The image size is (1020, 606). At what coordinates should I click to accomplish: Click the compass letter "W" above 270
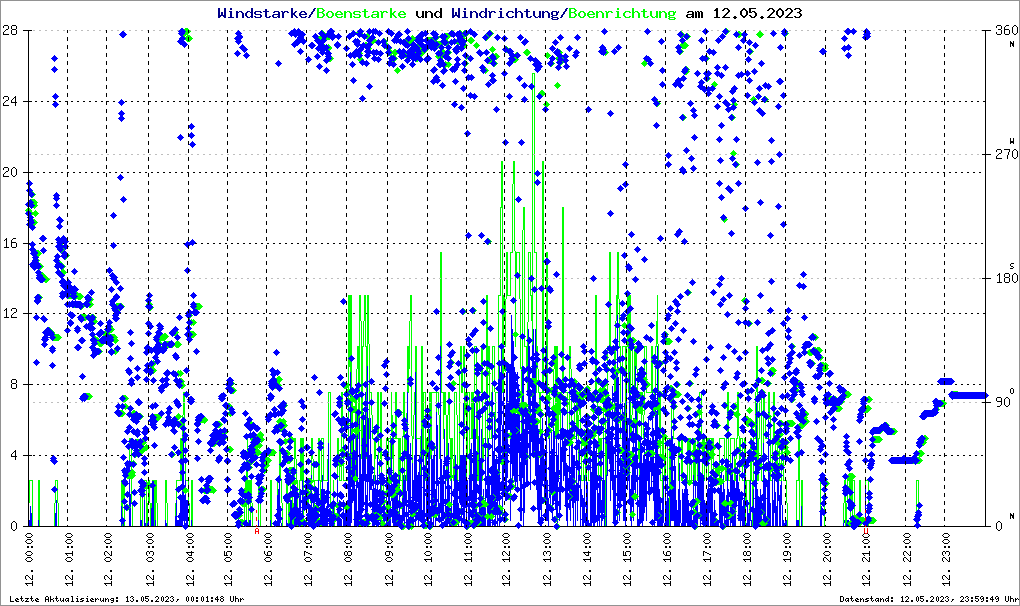pyautogui.click(x=1012, y=140)
